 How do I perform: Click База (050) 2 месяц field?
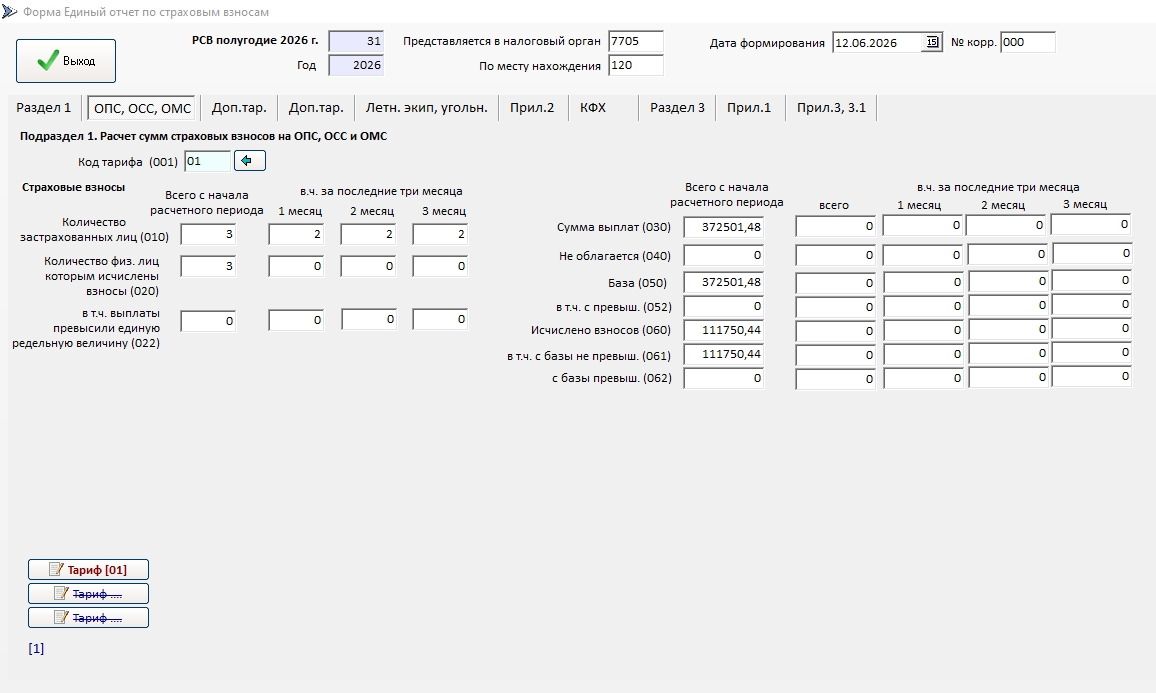point(1009,281)
